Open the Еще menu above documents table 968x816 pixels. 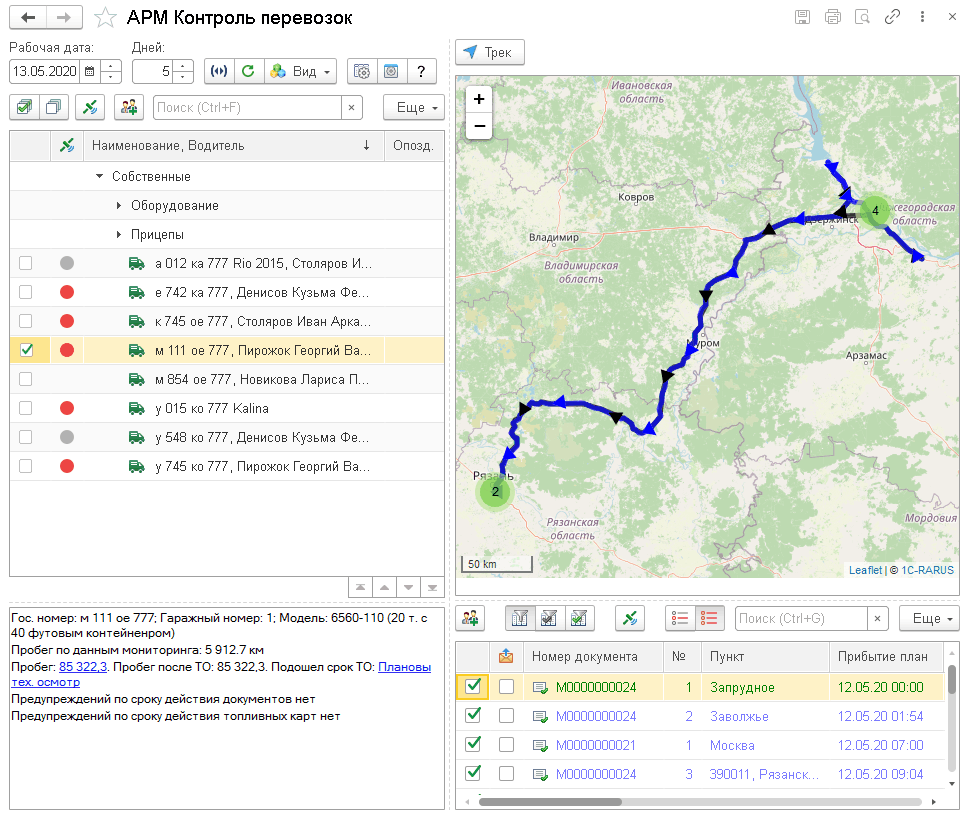coord(929,618)
